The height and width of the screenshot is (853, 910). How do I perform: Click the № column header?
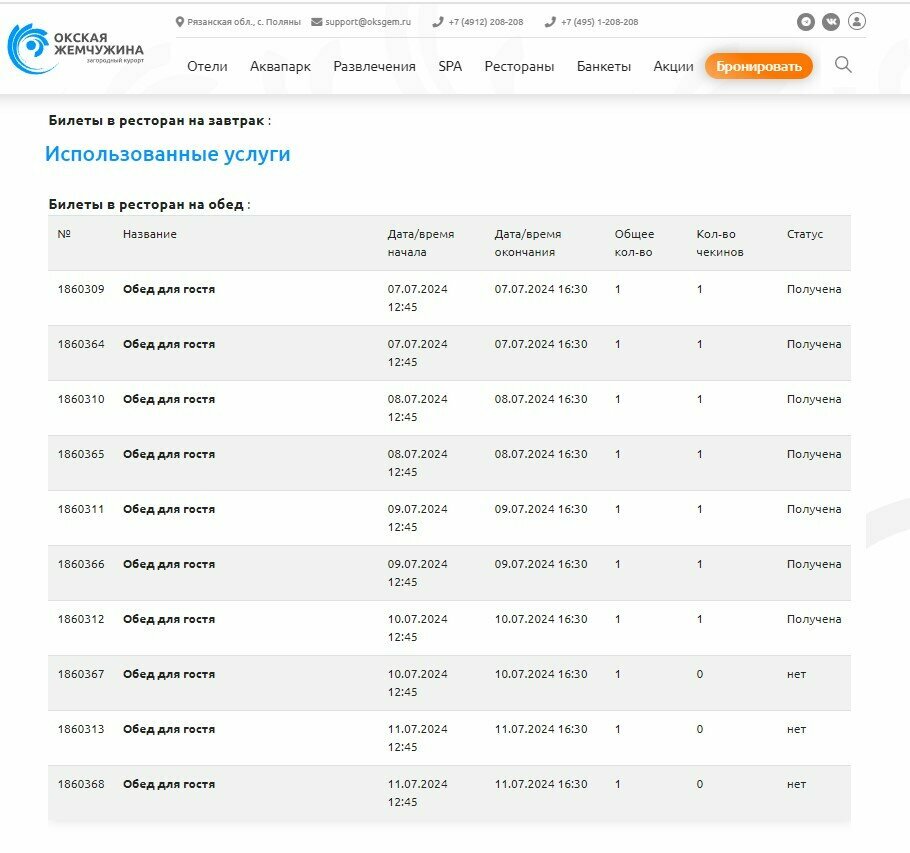pyautogui.click(x=64, y=234)
